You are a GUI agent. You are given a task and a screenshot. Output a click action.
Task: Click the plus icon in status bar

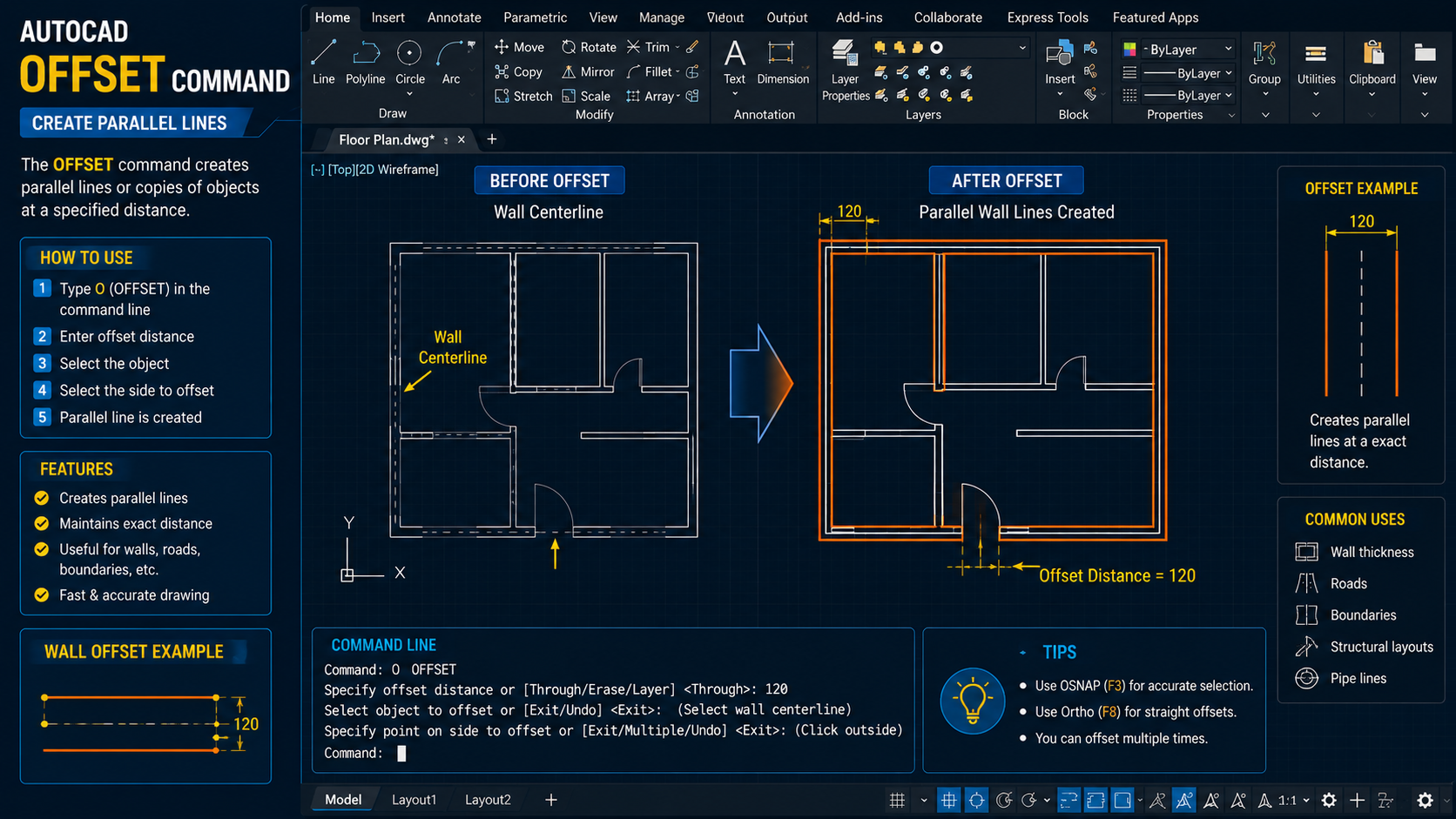(x=1357, y=800)
